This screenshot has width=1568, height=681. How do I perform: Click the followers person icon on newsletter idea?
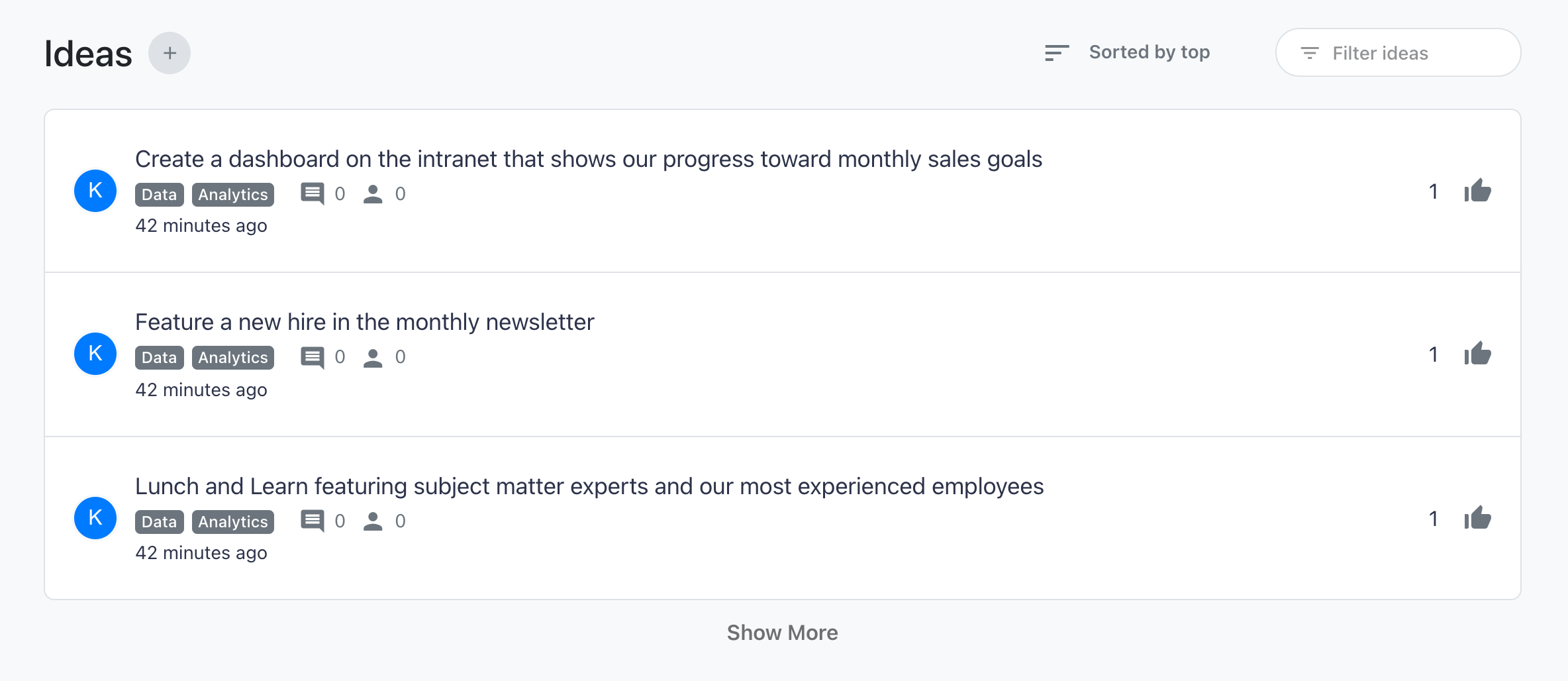tap(373, 358)
